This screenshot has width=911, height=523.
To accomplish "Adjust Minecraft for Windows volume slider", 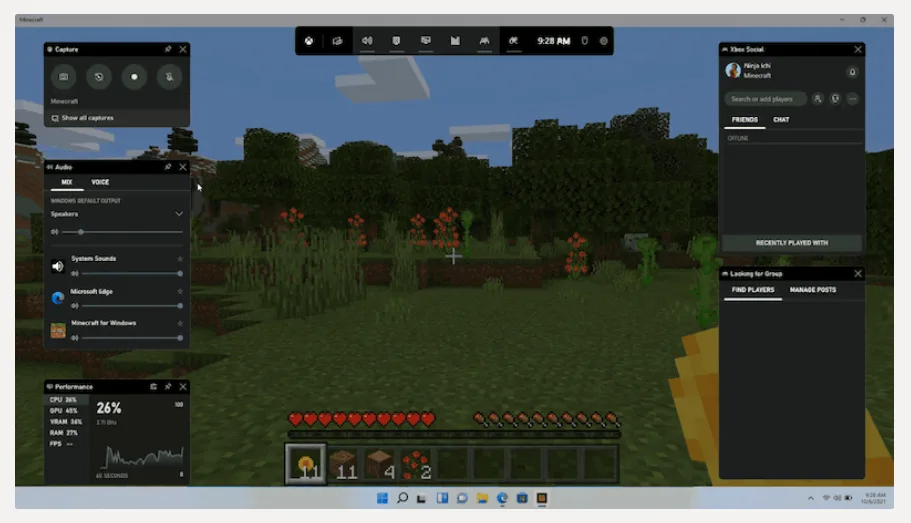I will [131, 338].
